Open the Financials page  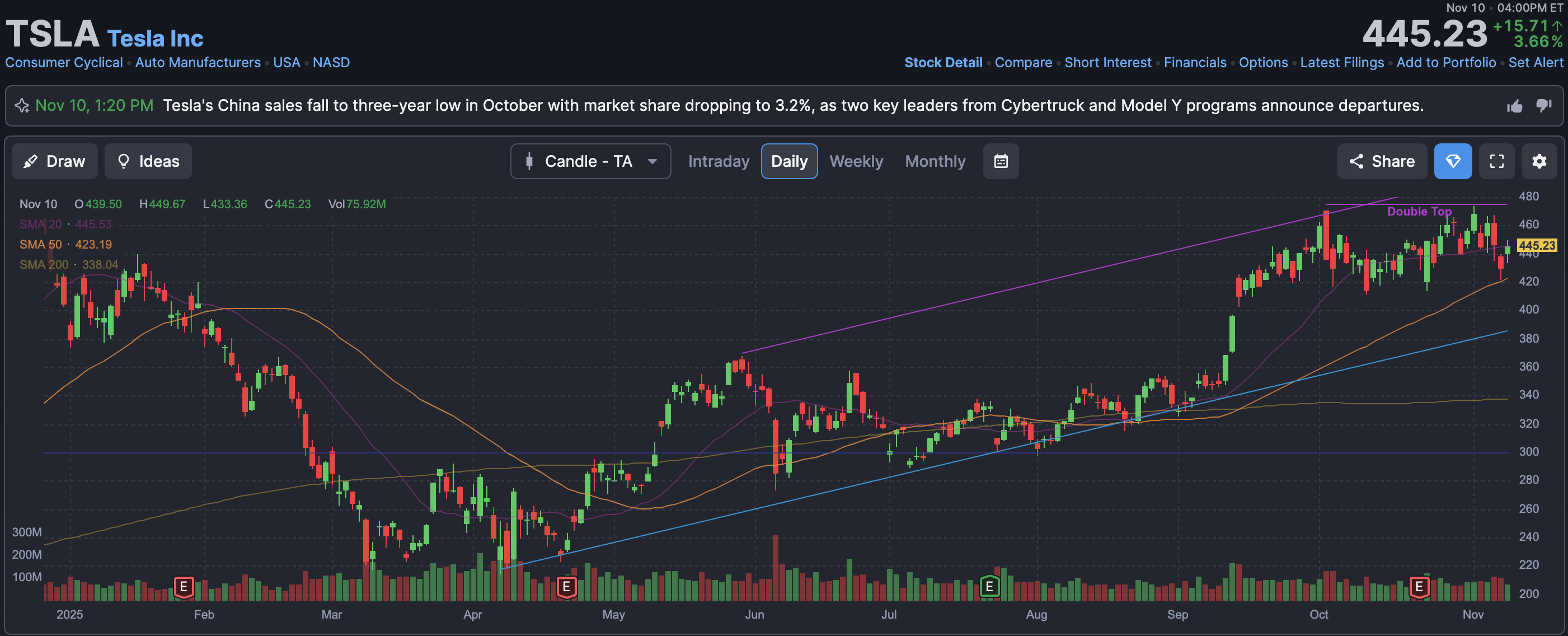tap(1194, 62)
